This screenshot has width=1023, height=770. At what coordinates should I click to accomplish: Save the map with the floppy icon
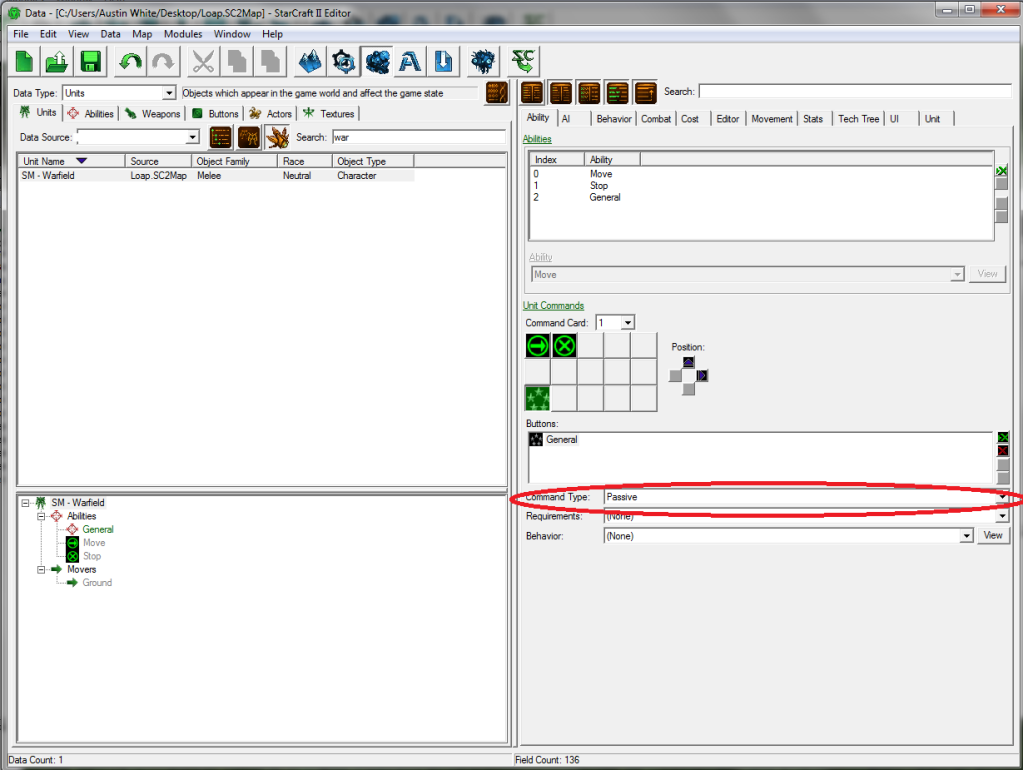tap(90, 62)
